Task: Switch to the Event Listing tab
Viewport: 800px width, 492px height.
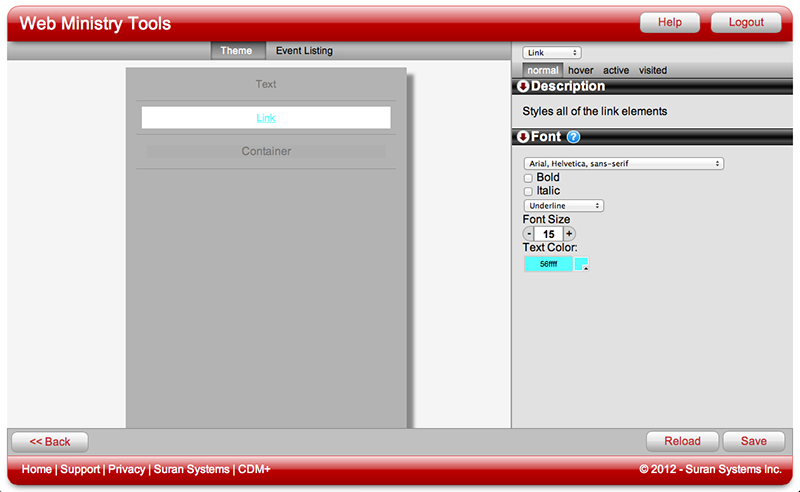Action: point(304,51)
